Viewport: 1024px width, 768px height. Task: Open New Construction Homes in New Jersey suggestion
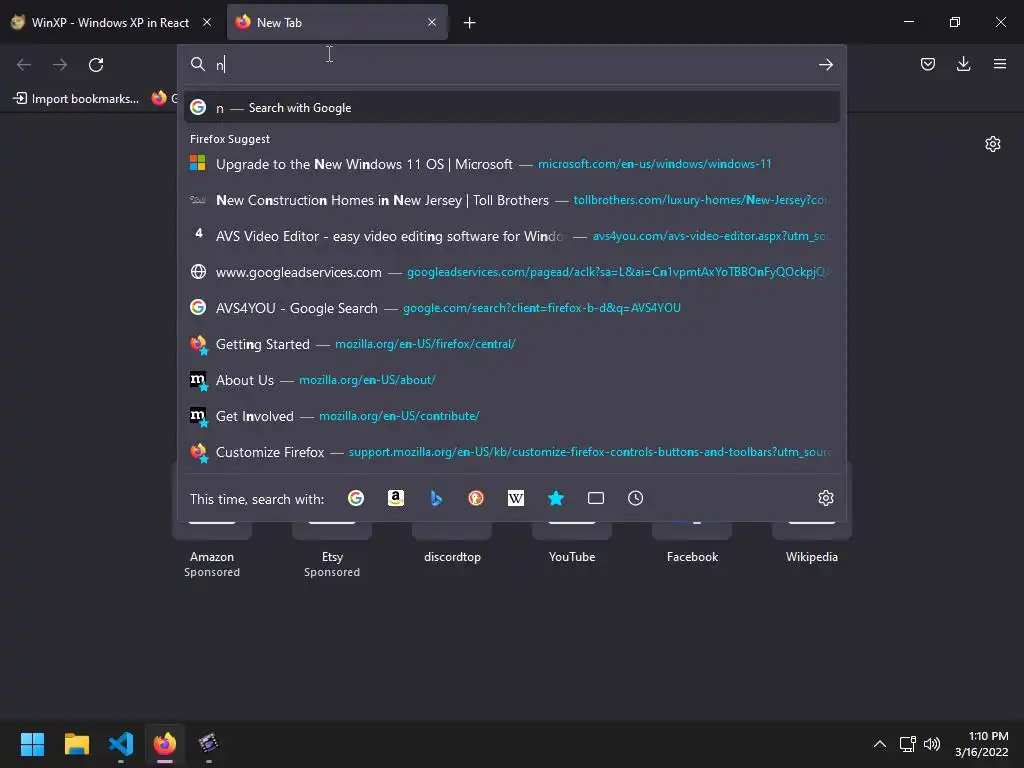[512, 200]
